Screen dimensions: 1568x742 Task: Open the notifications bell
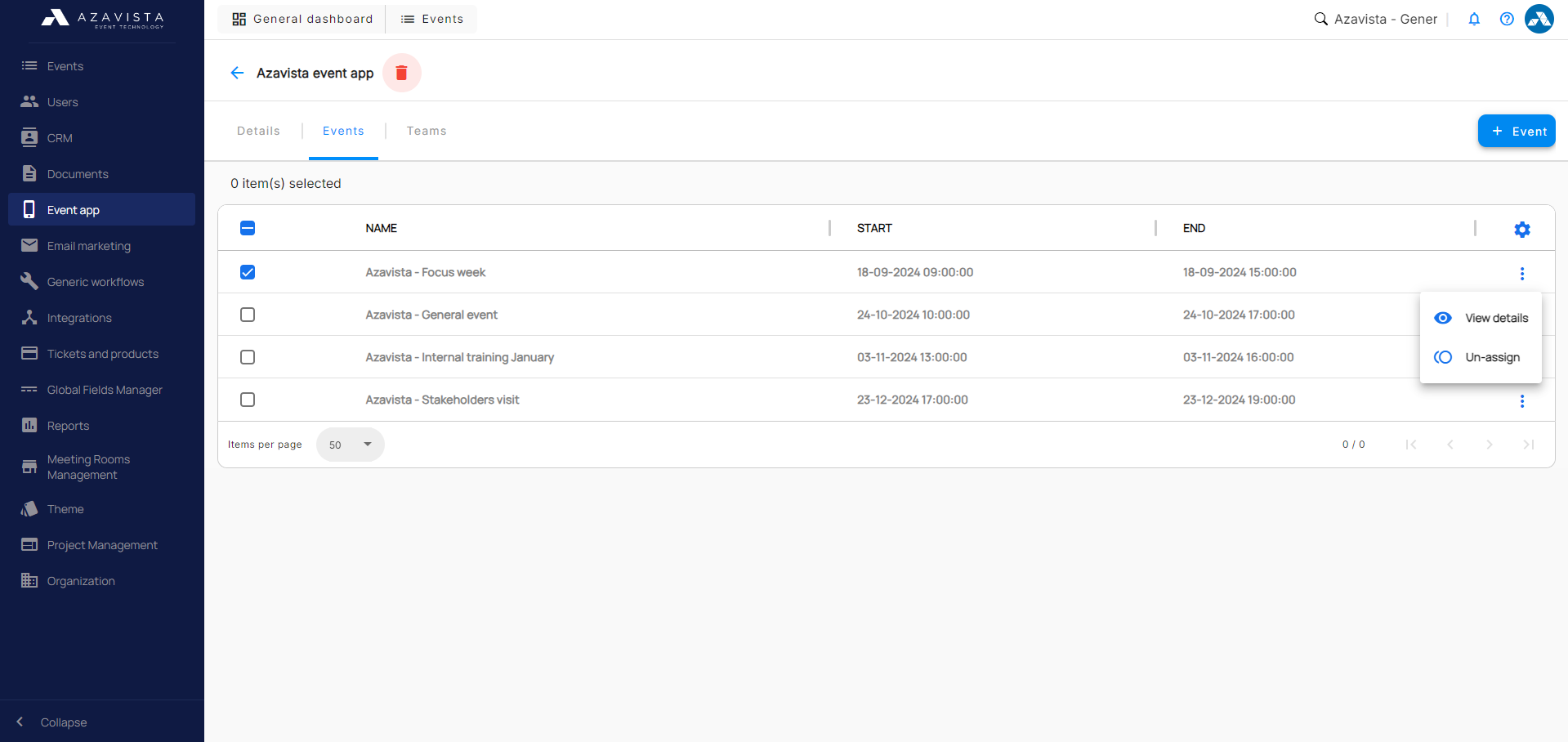1474,19
